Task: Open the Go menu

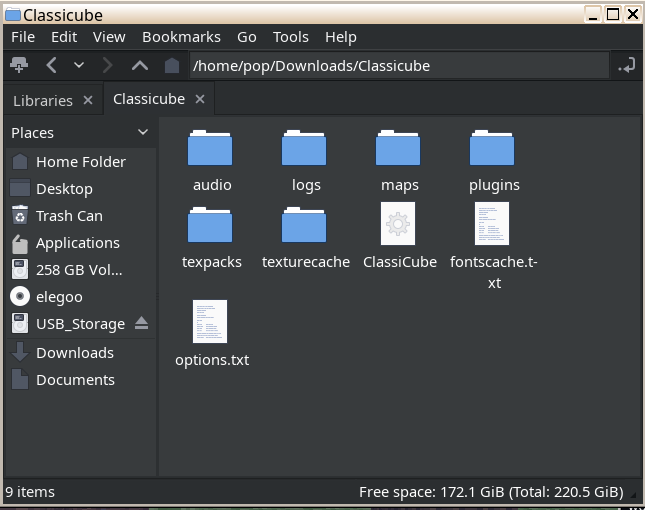Action: click(x=246, y=37)
